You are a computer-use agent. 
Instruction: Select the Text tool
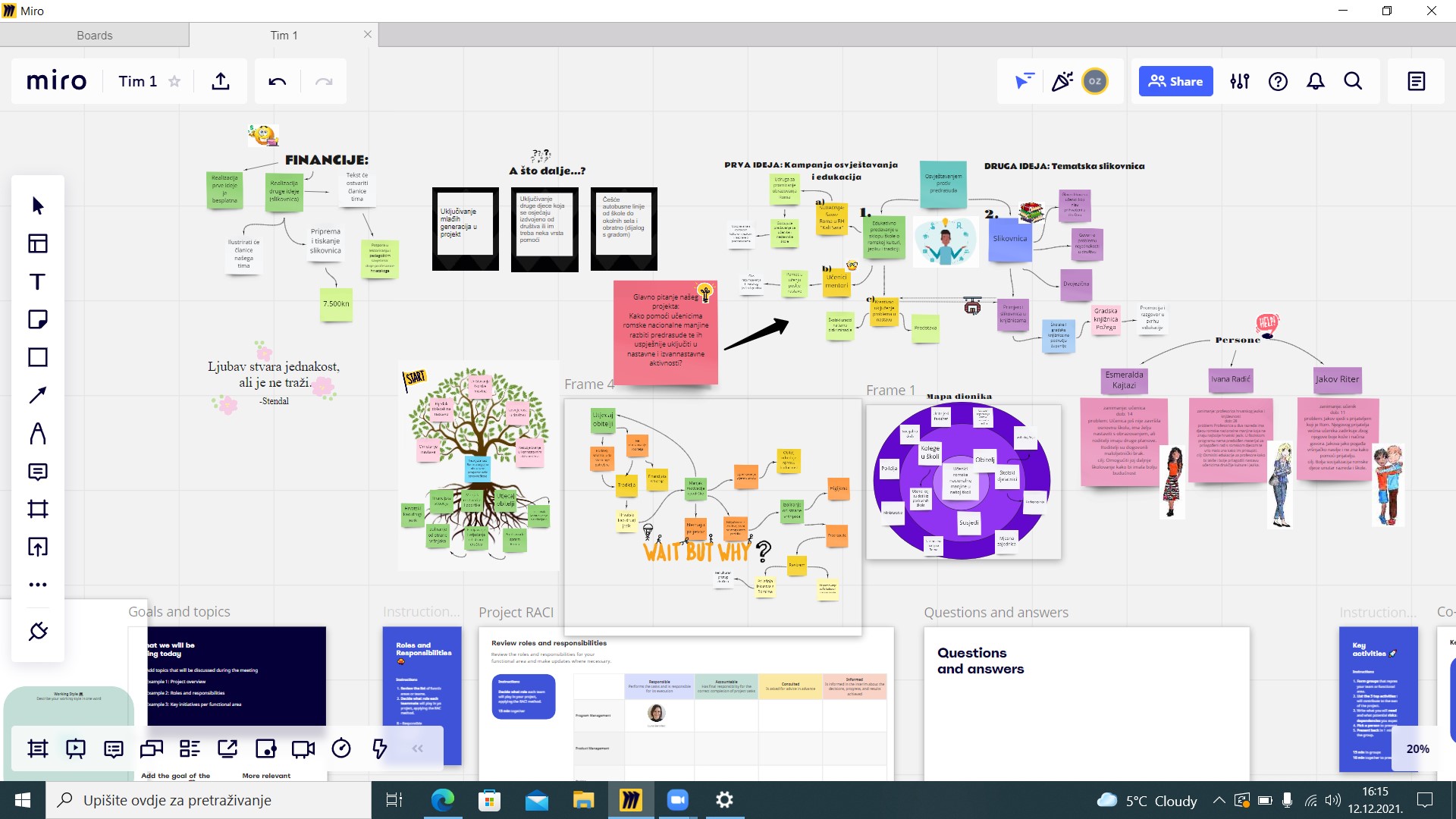[38, 282]
